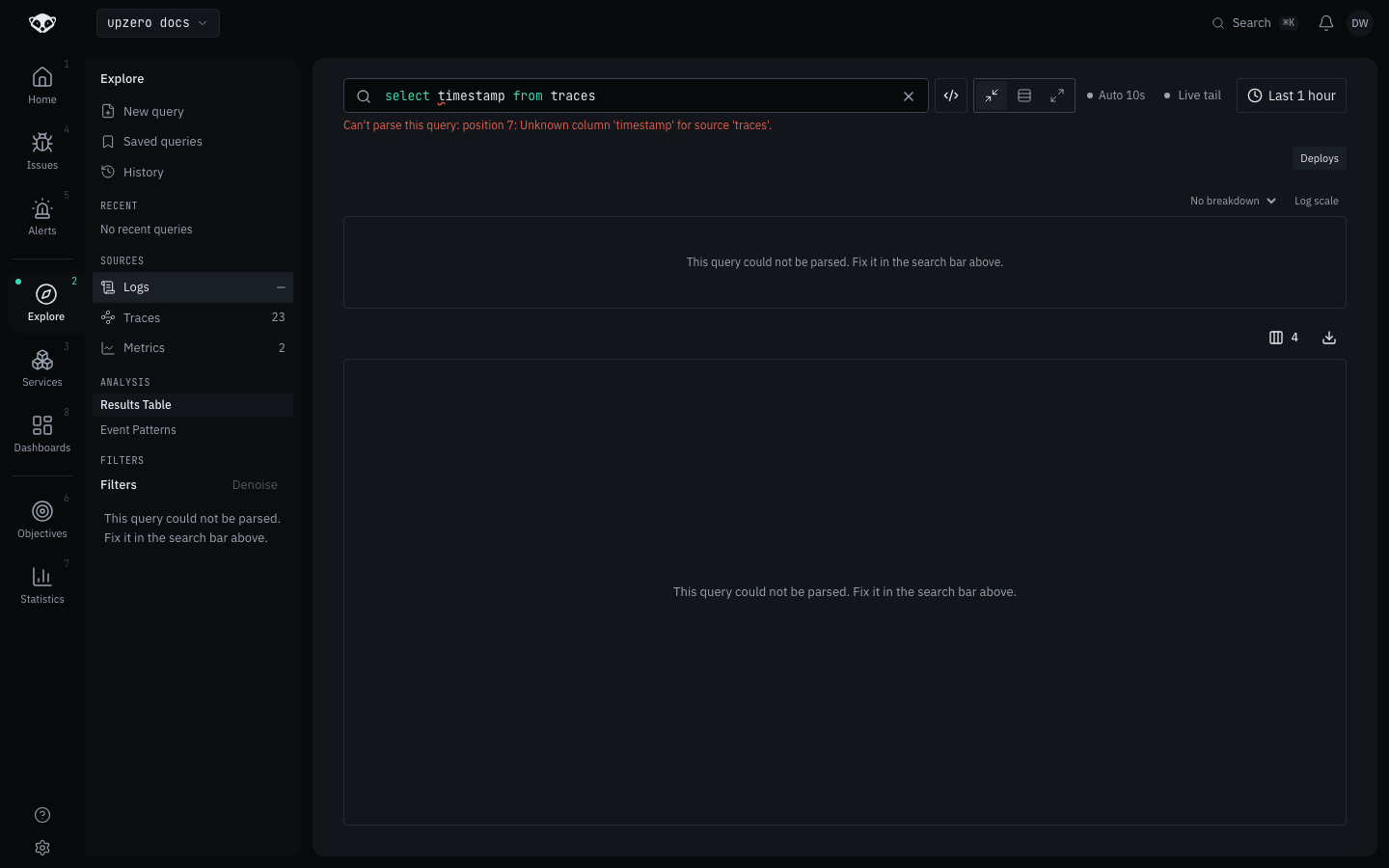Open Services cubes icon

tap(42, 360)
